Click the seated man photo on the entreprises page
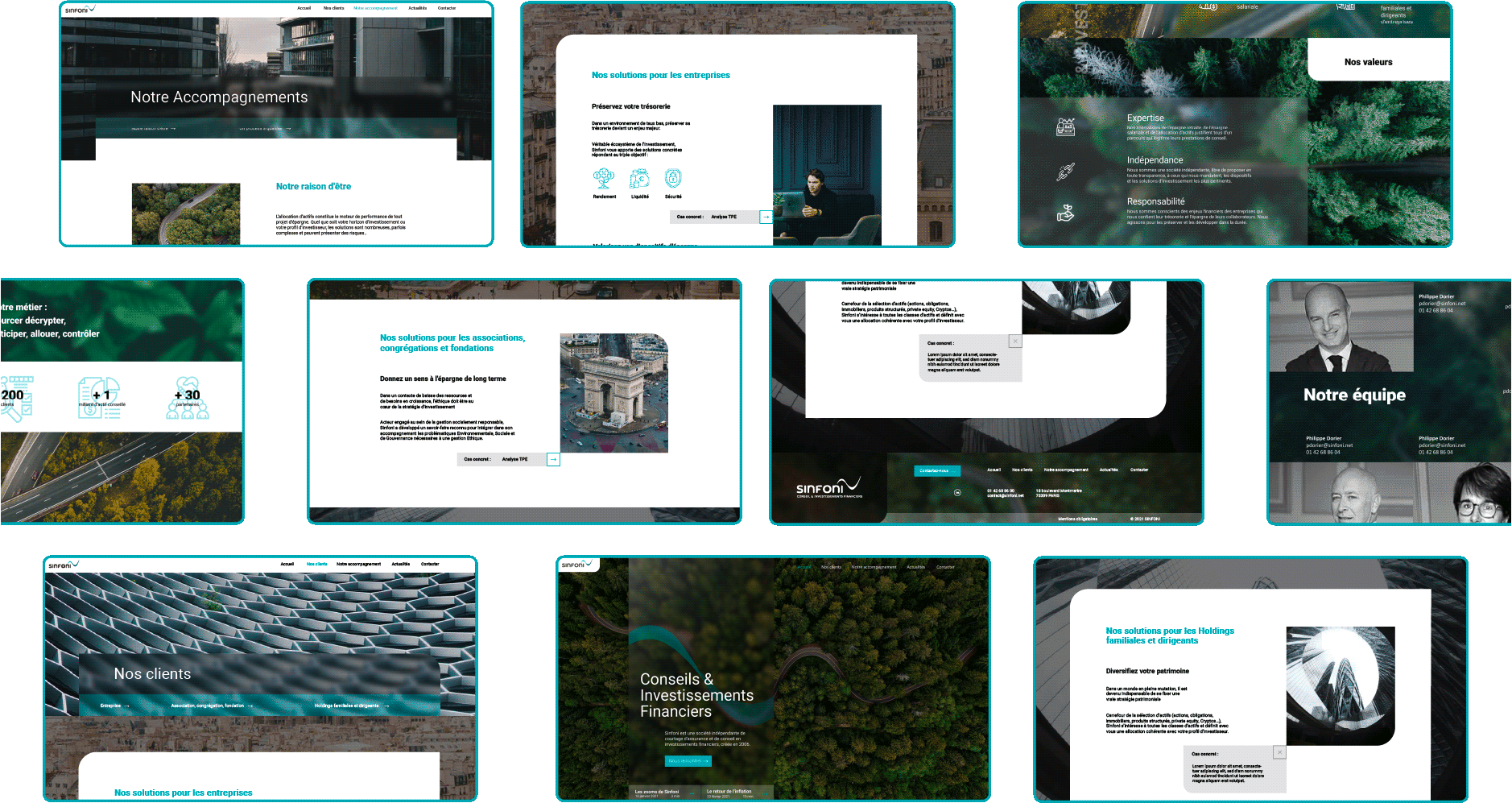 click(x=827, y=175)
